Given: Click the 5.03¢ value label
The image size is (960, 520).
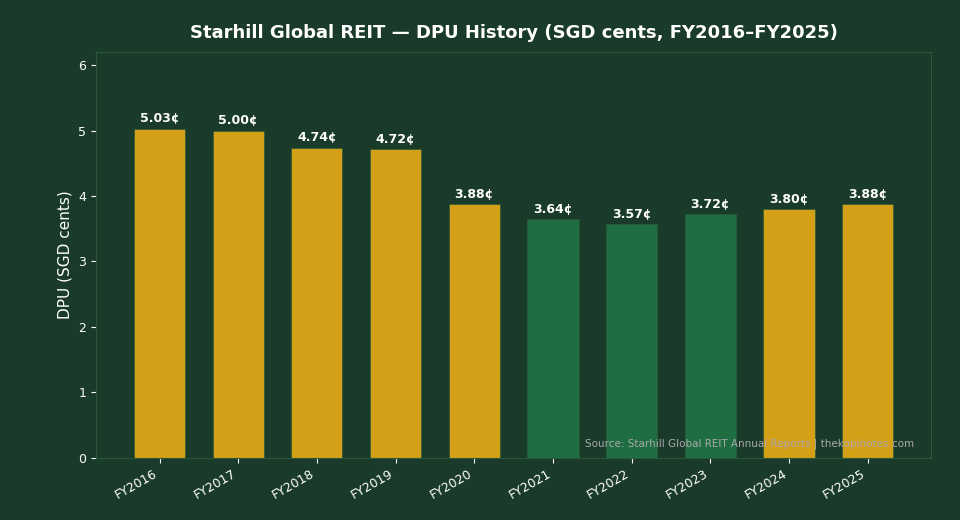Looking at the screenshot, I should tap(159, 118).
